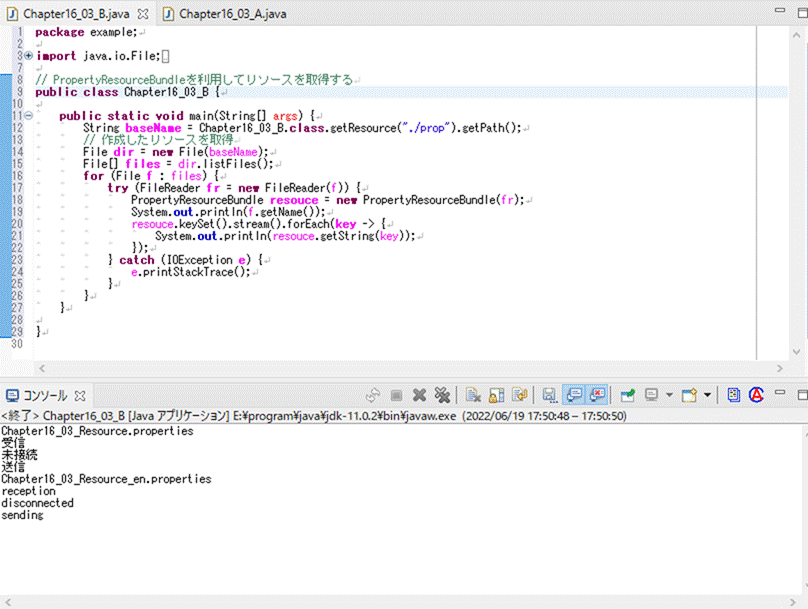Click the editor horizontal scroll right arrow
The image size is (808, 609).
(780, 368)
